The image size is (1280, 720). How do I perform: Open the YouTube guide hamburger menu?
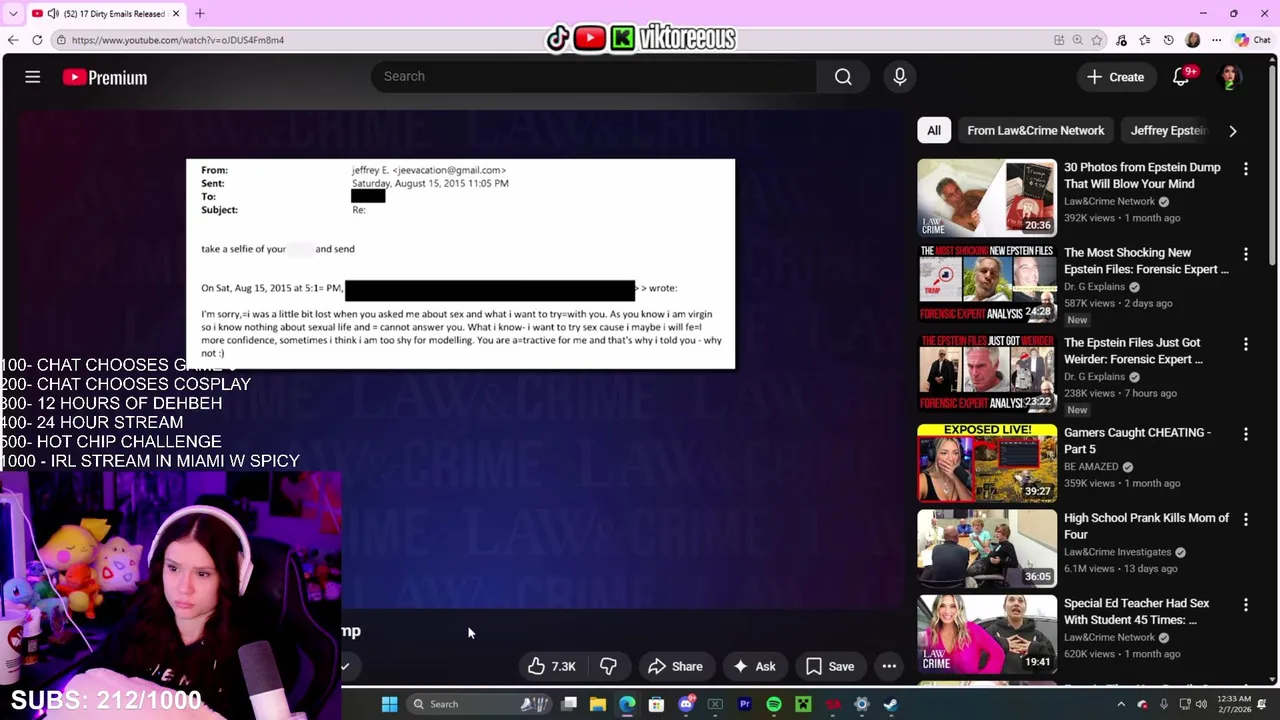click(32, 77)
